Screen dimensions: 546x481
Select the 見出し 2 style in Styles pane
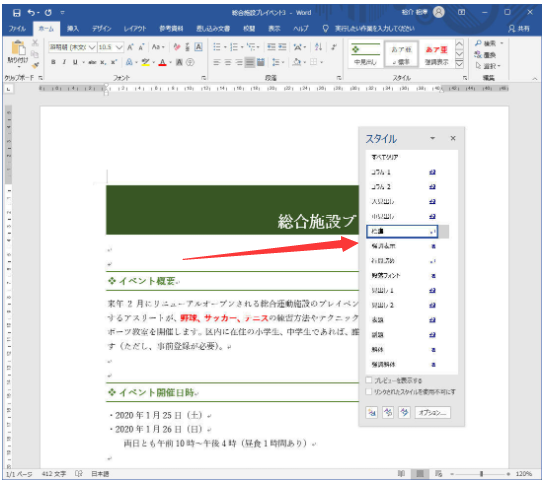tap(407, 305)
